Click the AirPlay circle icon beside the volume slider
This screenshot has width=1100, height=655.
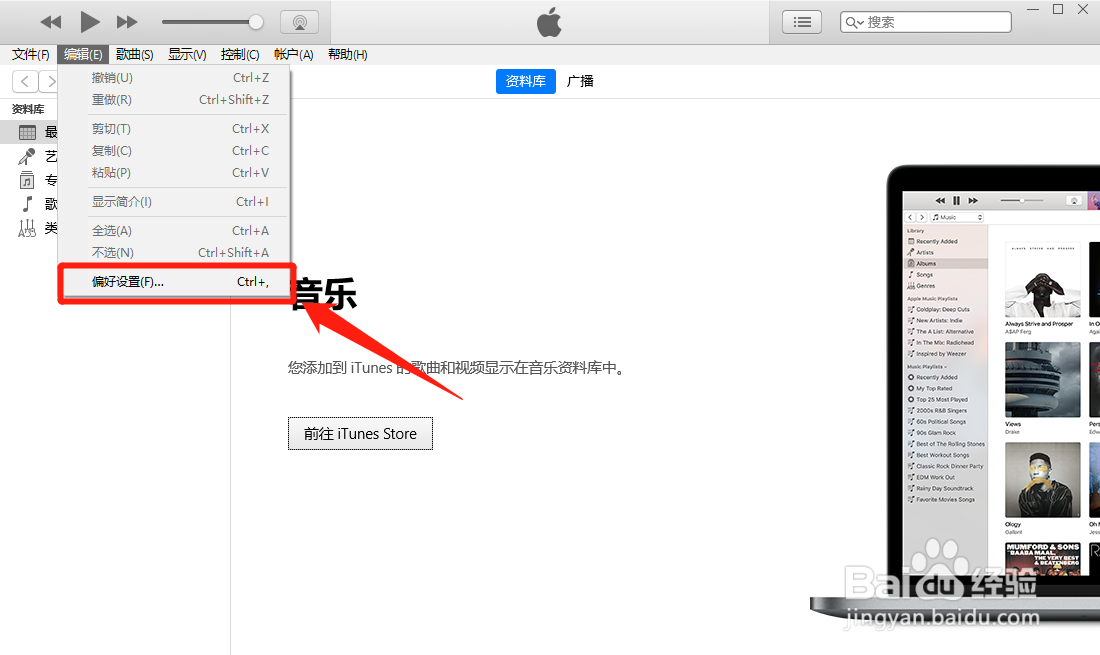pyautogui.click(x=299, y=21)
